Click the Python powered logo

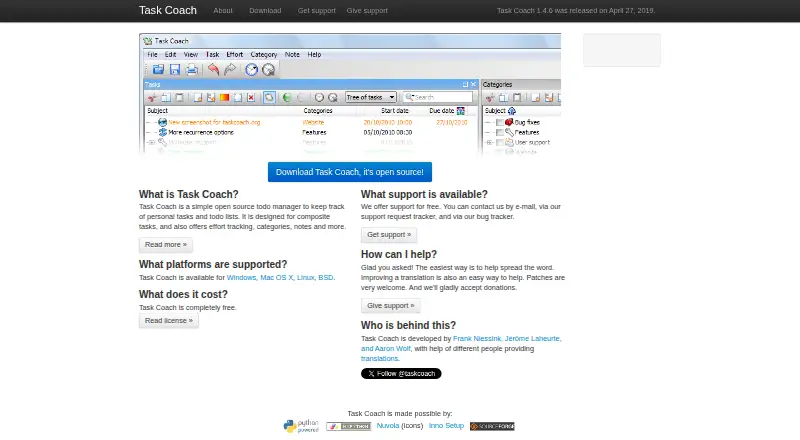coord(301,426)
